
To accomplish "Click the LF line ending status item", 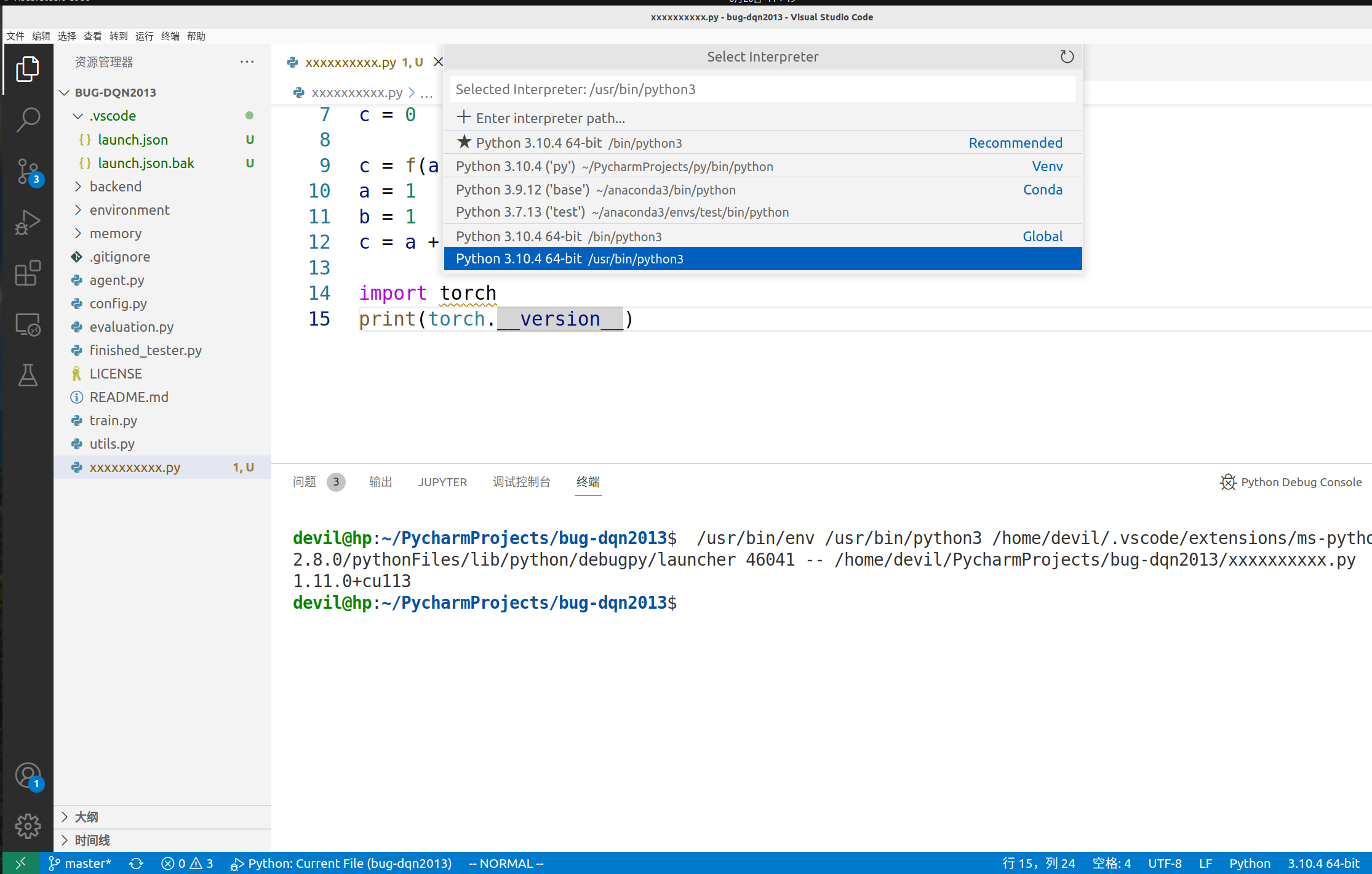I will coord(1205,864).
